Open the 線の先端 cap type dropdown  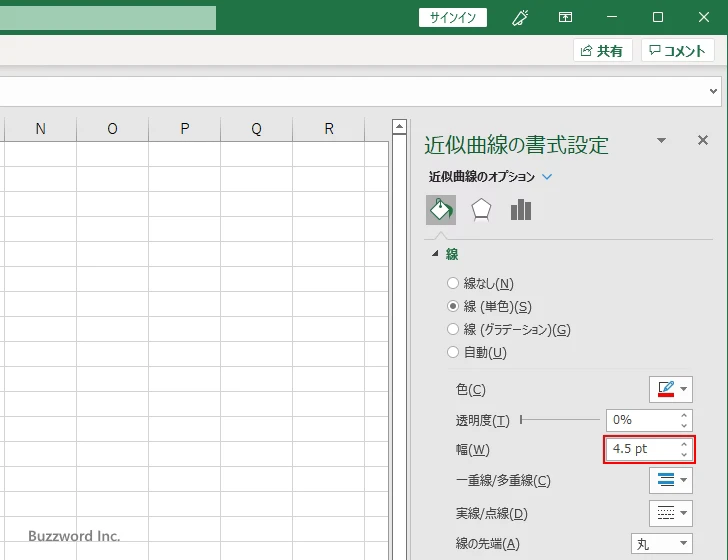[662, 544]
